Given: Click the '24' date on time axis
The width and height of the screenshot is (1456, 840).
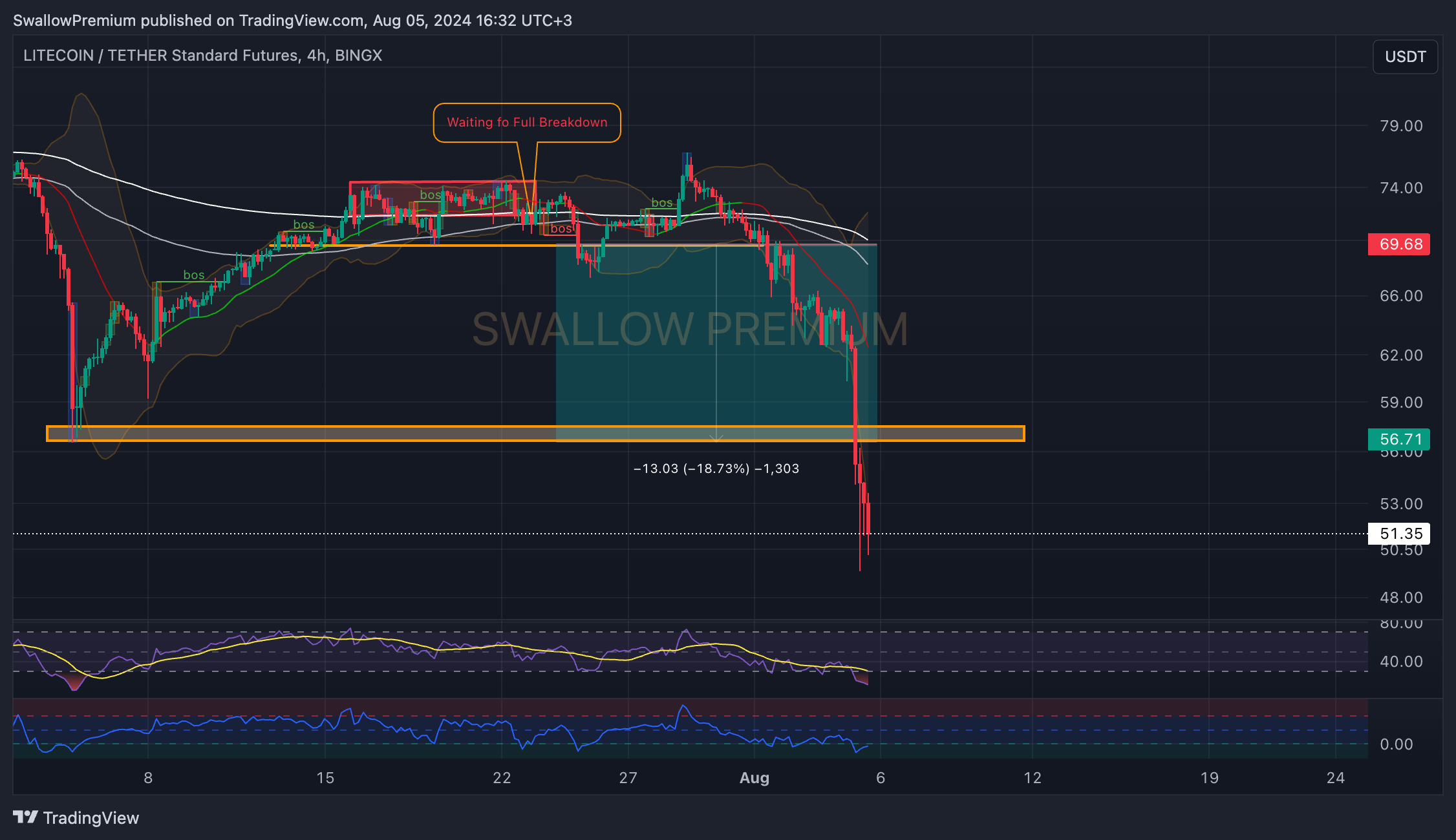Looking at the screenshot, I should (x=1335, y=778).
